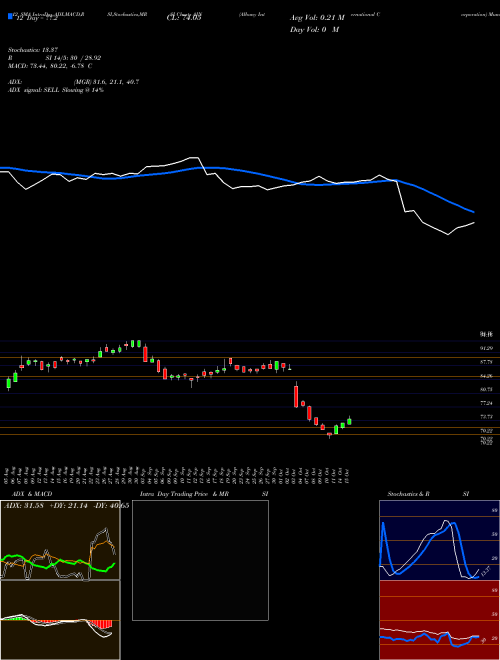Select the "MACD: 73.44, 80.22, -6.78" line
This screenshot has height=660, width=500.
[x=50, y=66]
